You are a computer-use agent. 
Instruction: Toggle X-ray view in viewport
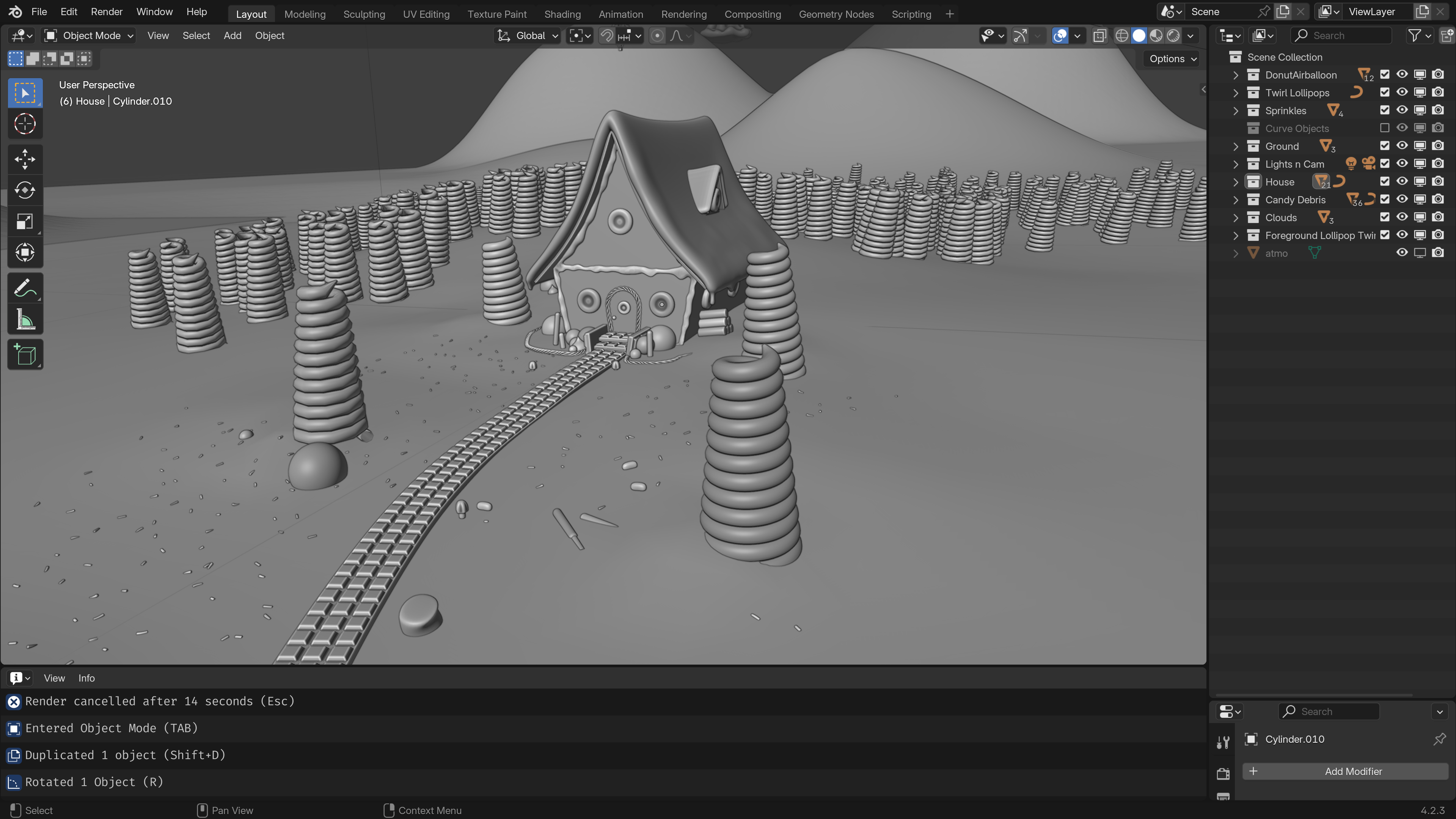point(1099,36)
